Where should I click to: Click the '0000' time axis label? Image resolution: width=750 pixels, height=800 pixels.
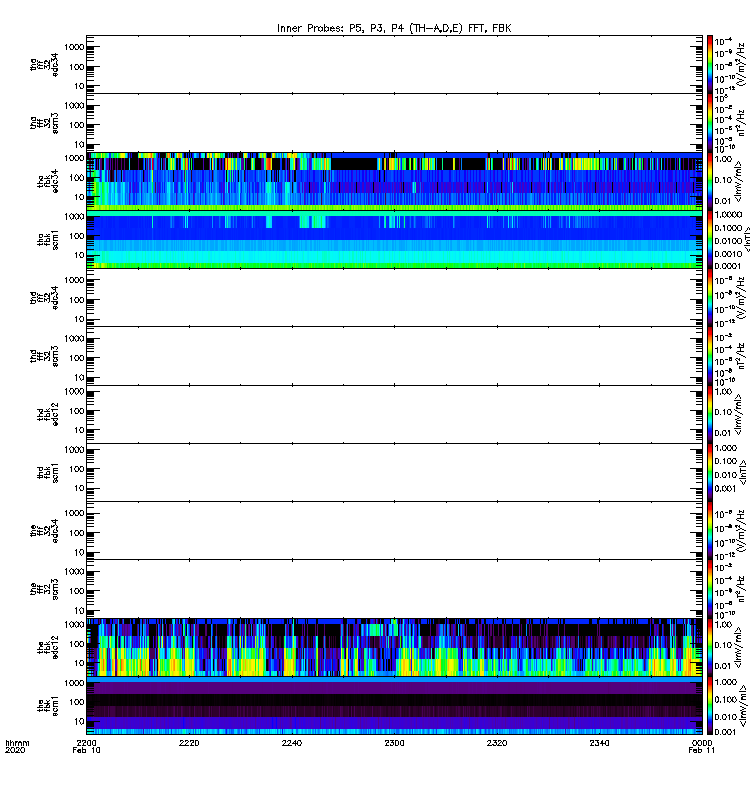702,743
